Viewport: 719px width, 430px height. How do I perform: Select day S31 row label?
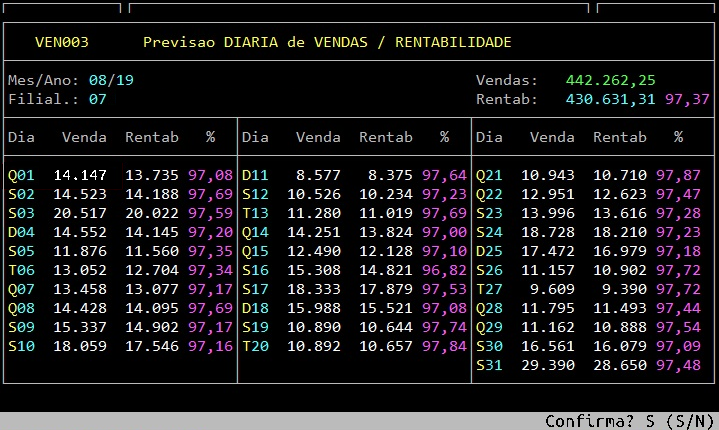489,365
